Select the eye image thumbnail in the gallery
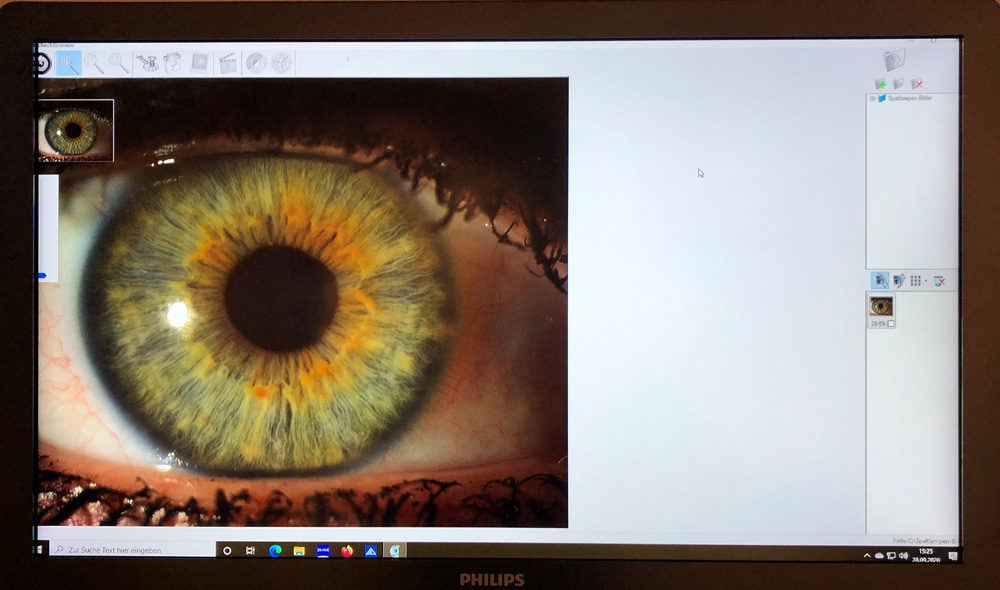 [881, 306]
